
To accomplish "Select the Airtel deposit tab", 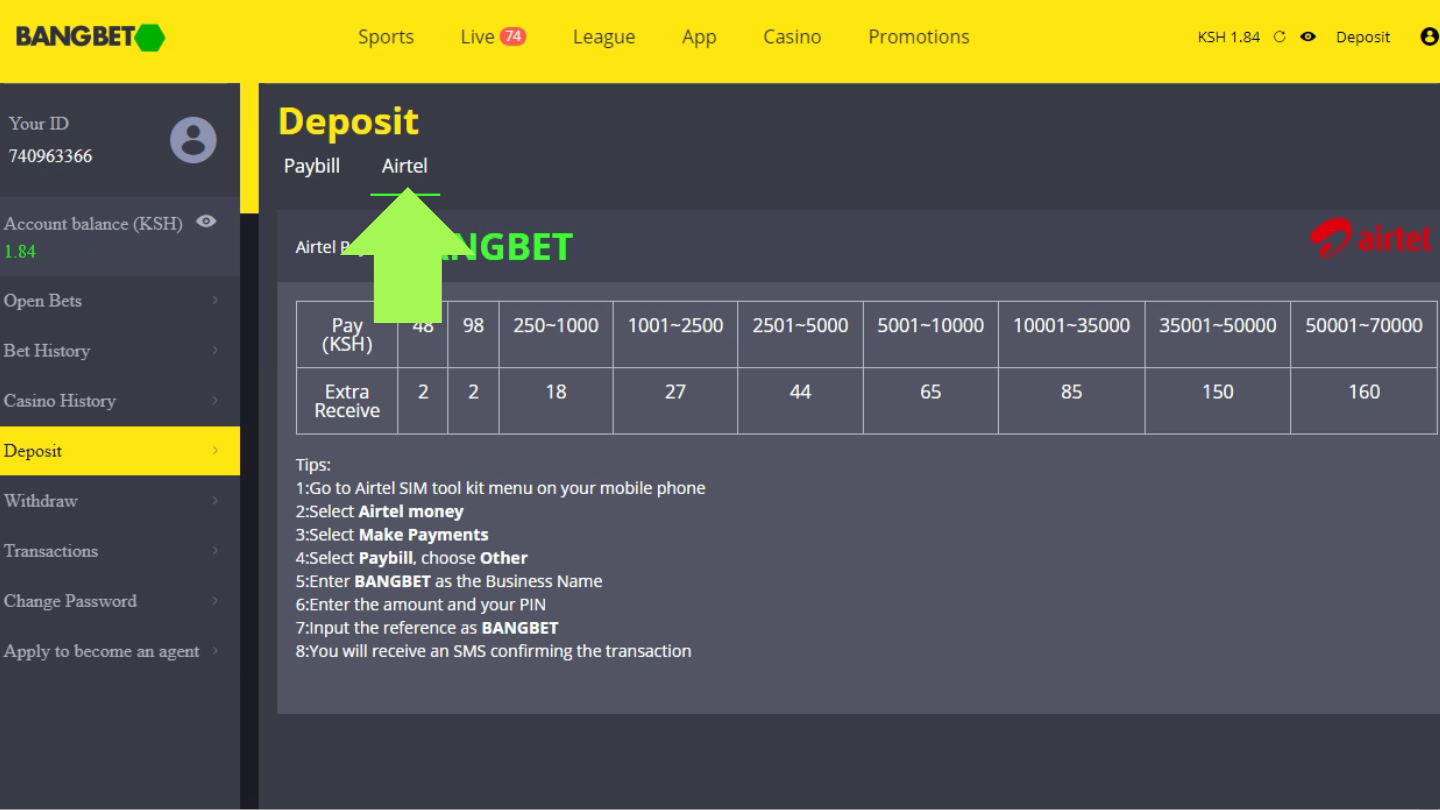I will pos(404,166).
